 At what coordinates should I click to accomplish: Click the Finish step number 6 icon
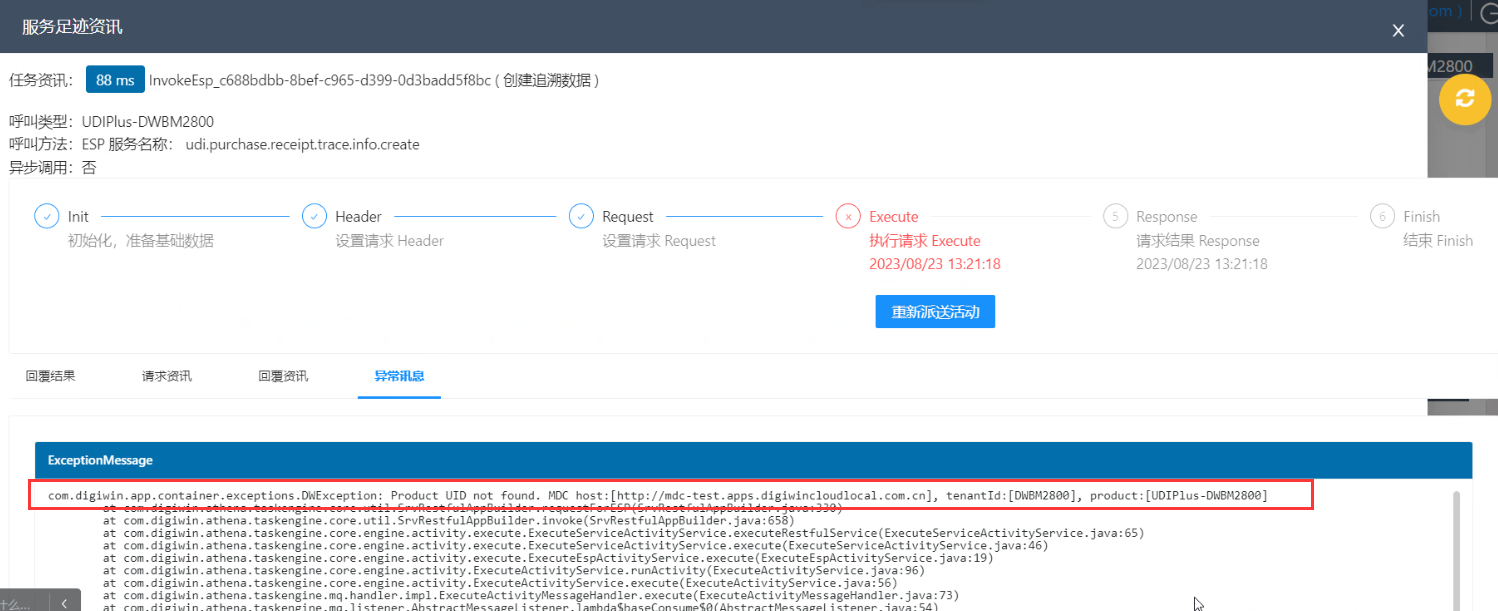point(1382,216)
